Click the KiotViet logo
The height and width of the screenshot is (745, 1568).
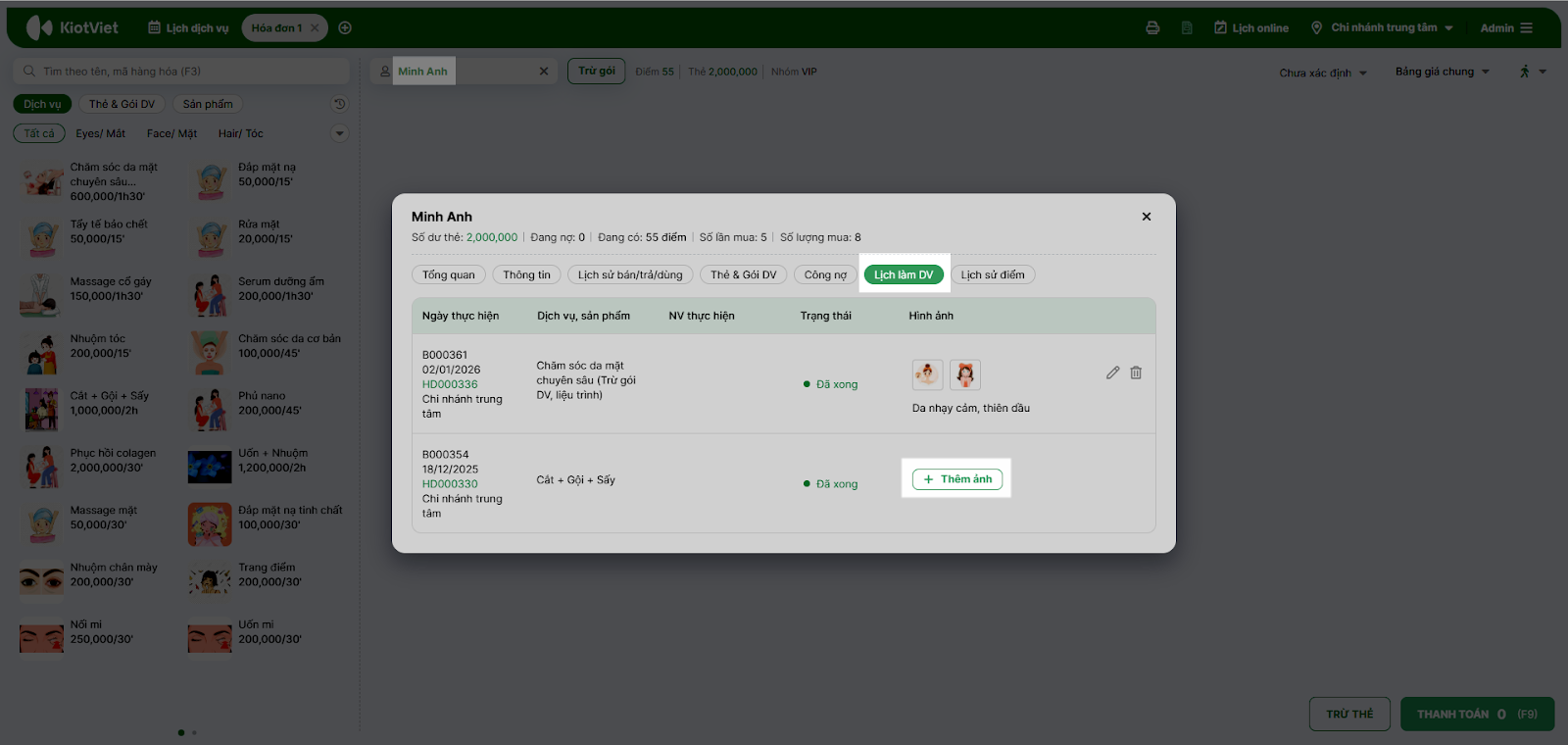[x=73, y=27]
